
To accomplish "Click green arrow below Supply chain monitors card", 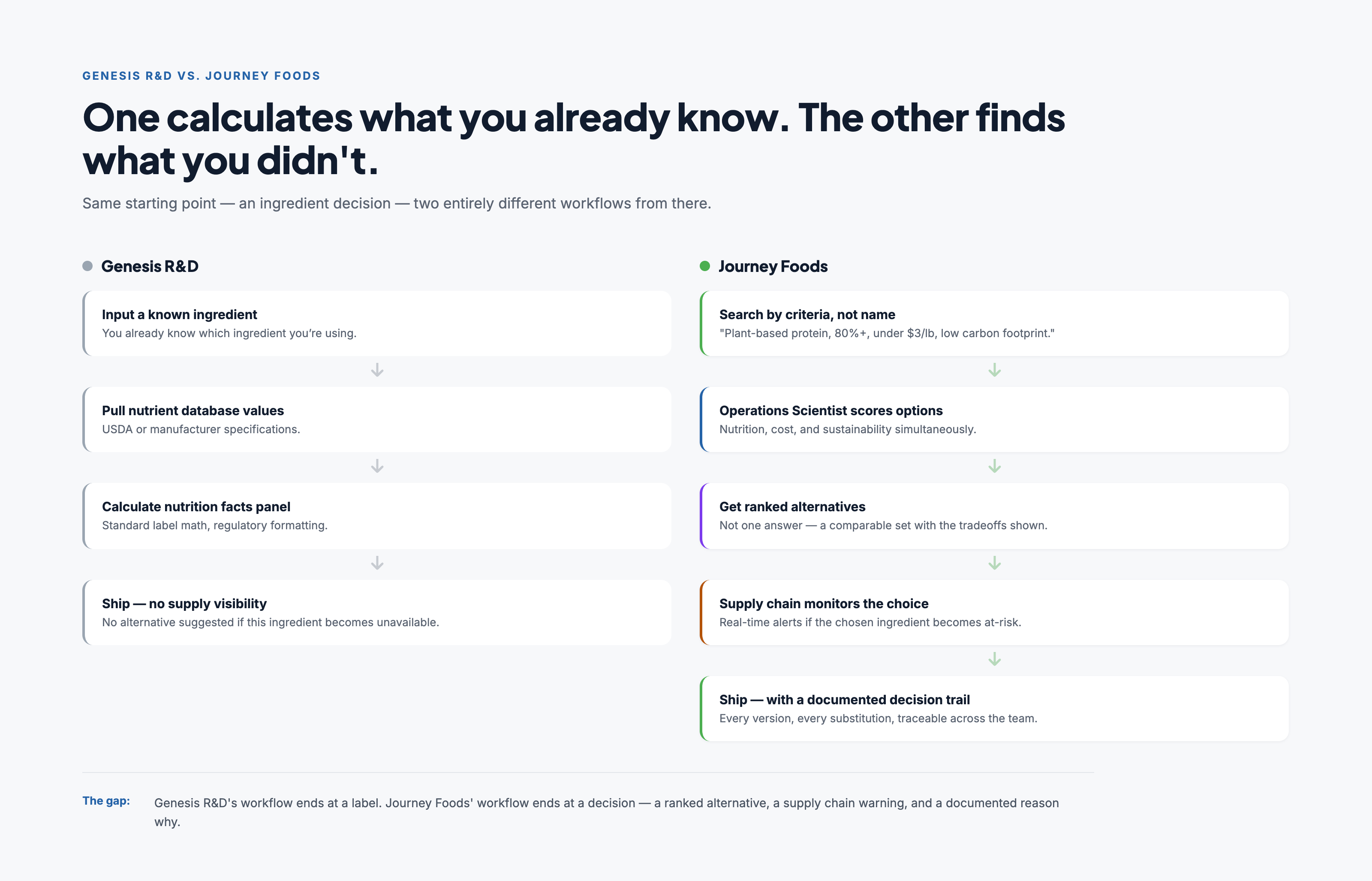I will tap(995, 659).
